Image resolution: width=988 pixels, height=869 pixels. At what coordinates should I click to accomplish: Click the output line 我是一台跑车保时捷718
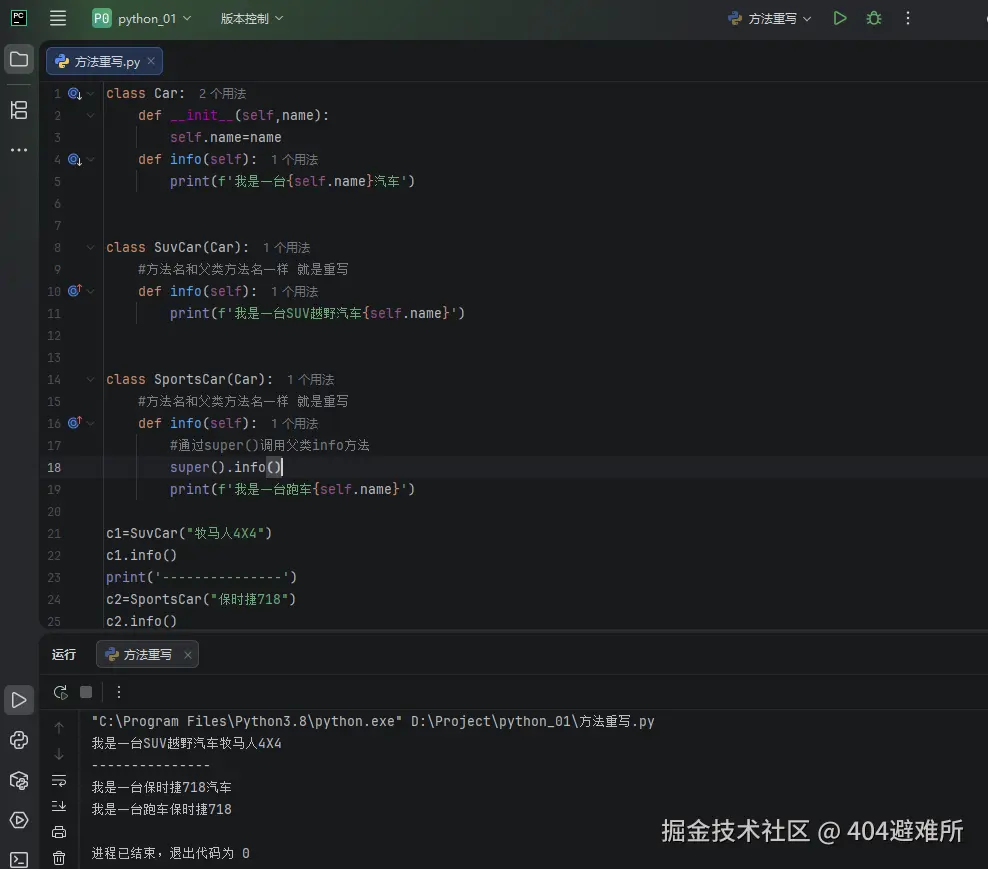coord(161,809)
